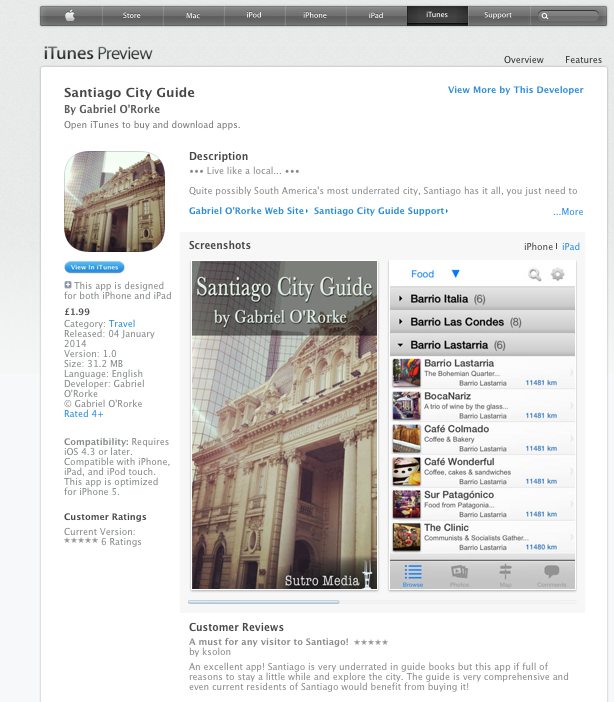Click 'Released: 04 January 2014' text

pos(109,339)
